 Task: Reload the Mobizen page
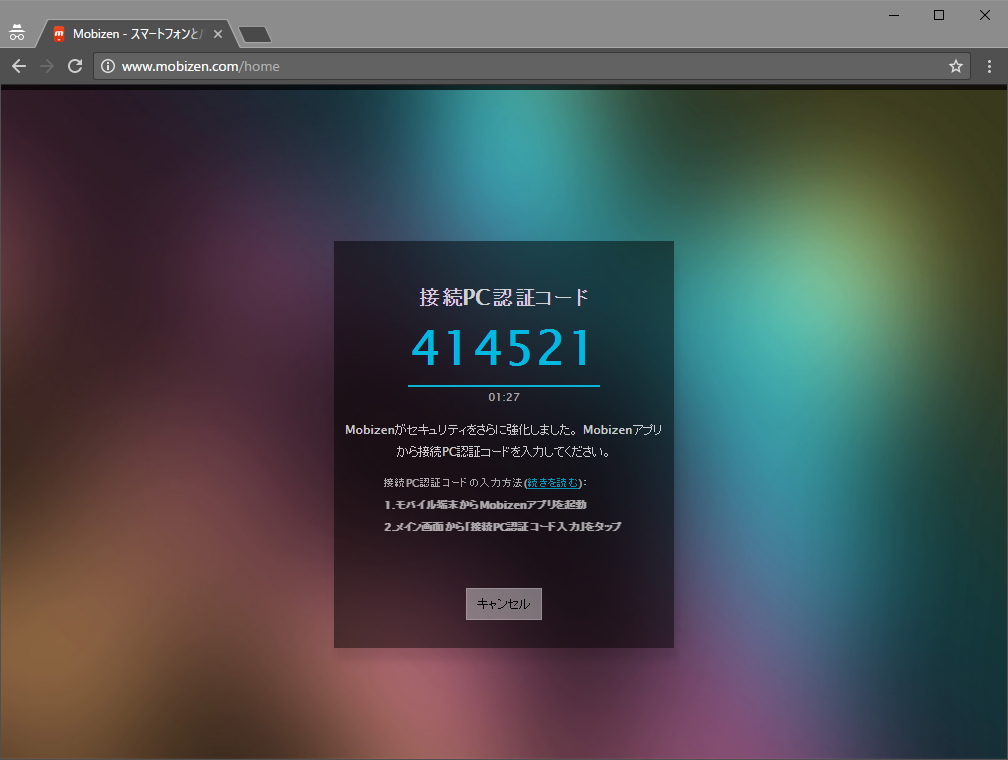click(75, 66)
